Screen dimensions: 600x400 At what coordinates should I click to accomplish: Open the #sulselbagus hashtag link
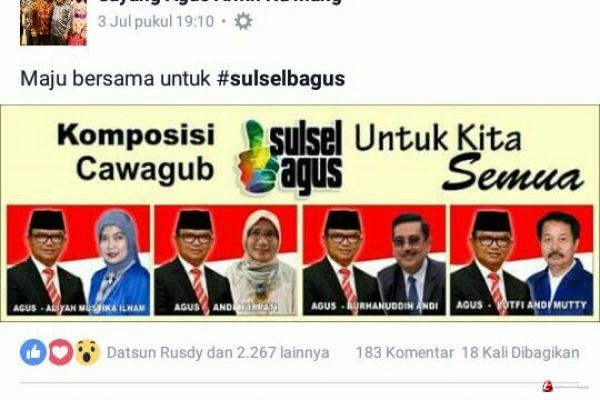pyautogui.click(x=281, y=78)
